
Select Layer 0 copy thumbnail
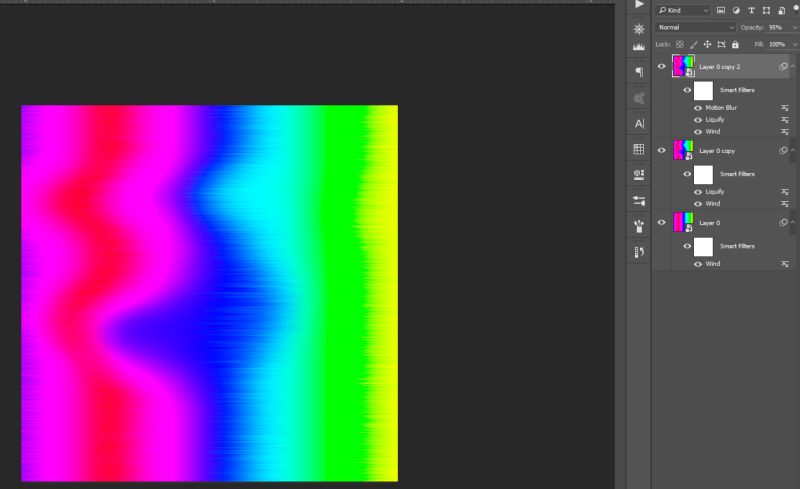[683, 151]
